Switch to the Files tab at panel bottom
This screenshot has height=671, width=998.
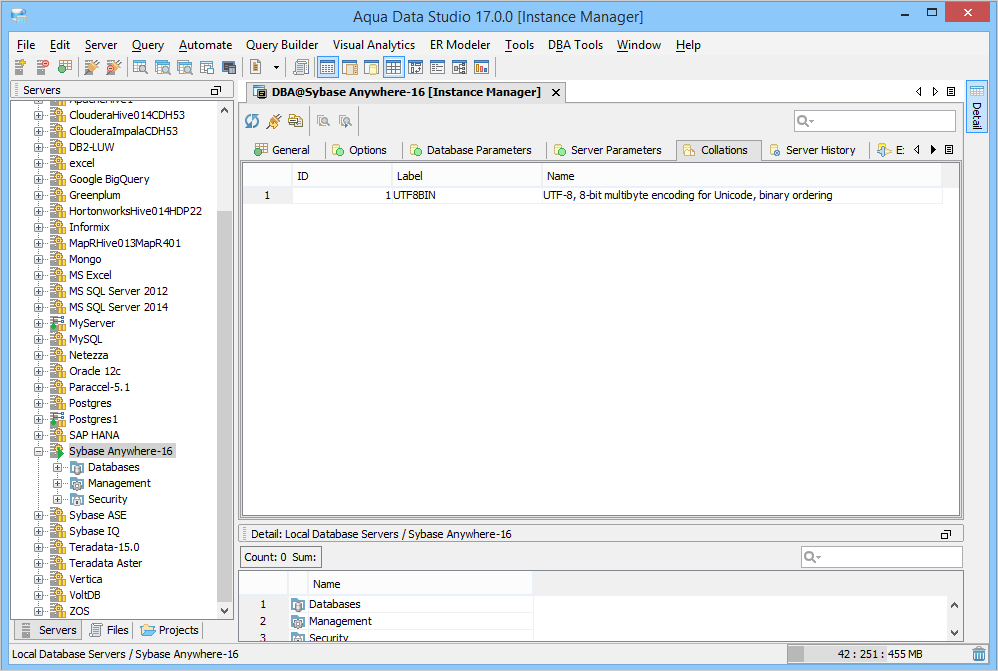pos(109,630)
